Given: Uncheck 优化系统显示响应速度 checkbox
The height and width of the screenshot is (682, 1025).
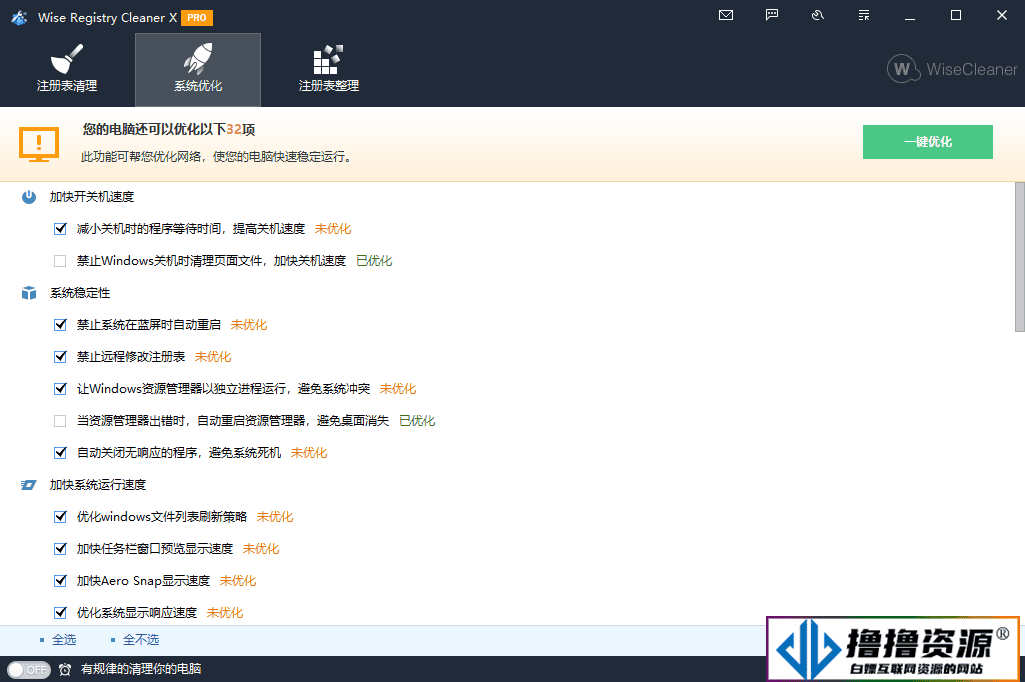Looking at the screenshot, I should (x=60, y=613).
